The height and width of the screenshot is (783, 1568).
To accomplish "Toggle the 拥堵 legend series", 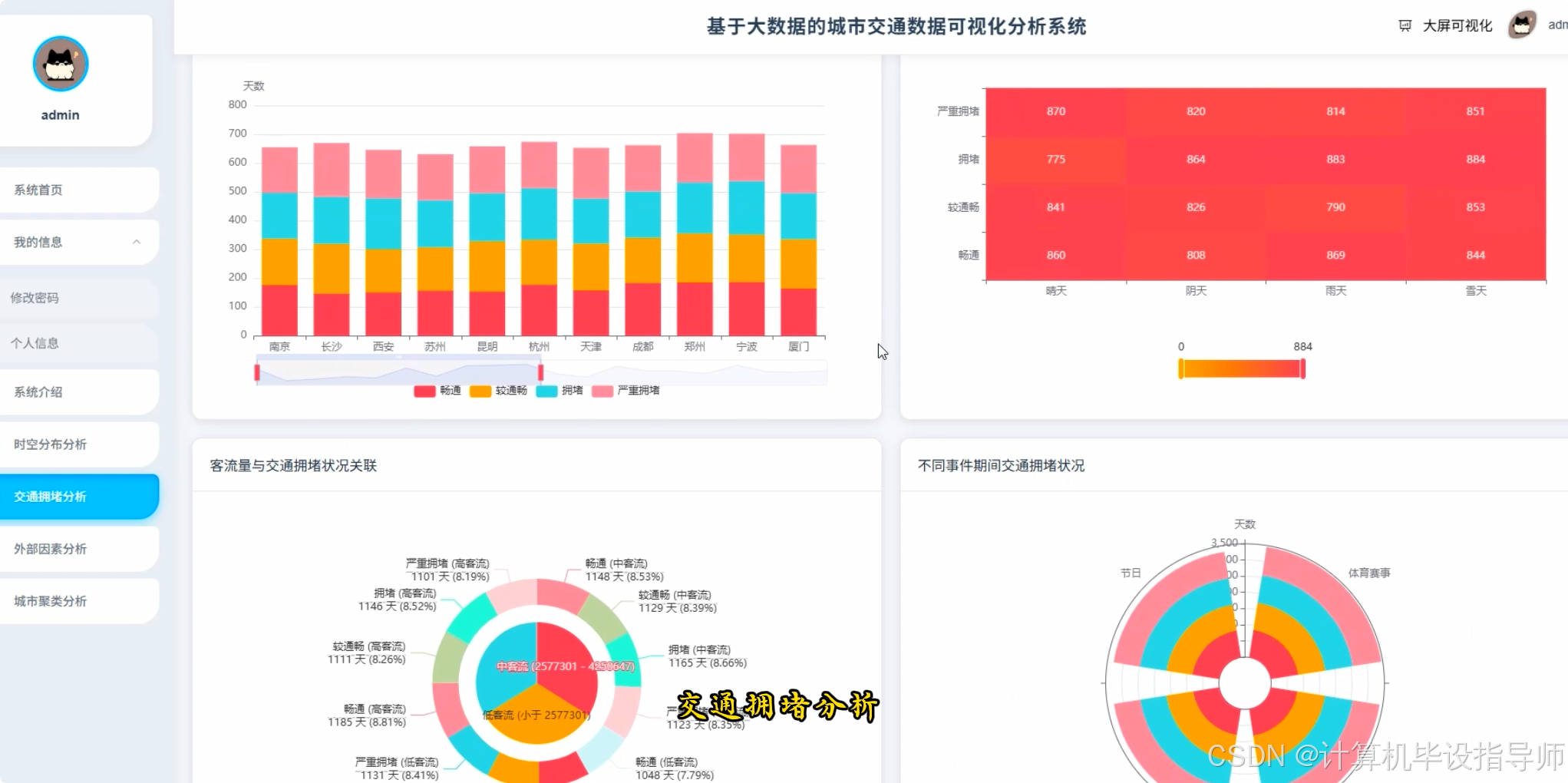I will point(560,391).
